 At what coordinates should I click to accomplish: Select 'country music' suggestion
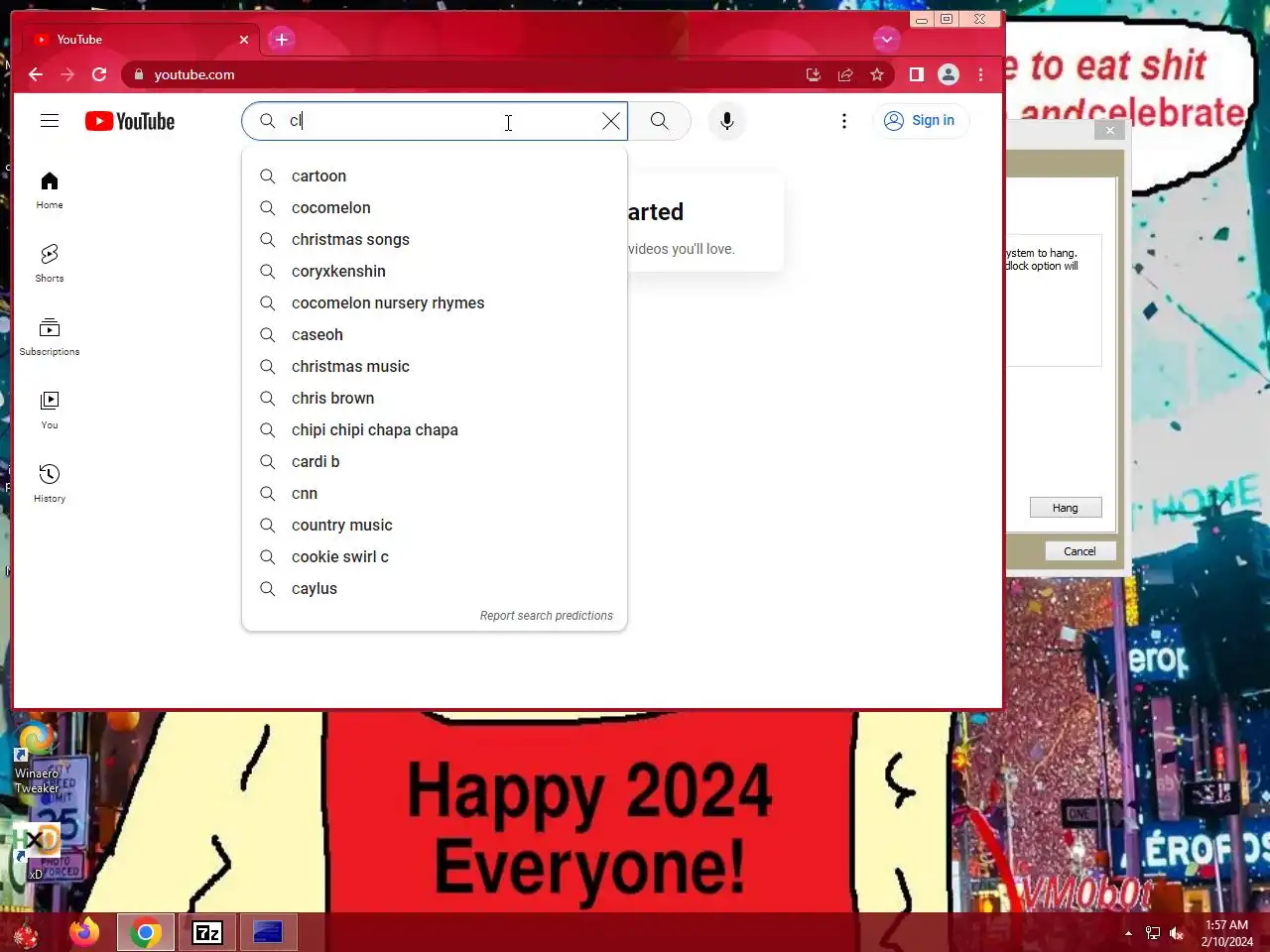click(435, 525)
